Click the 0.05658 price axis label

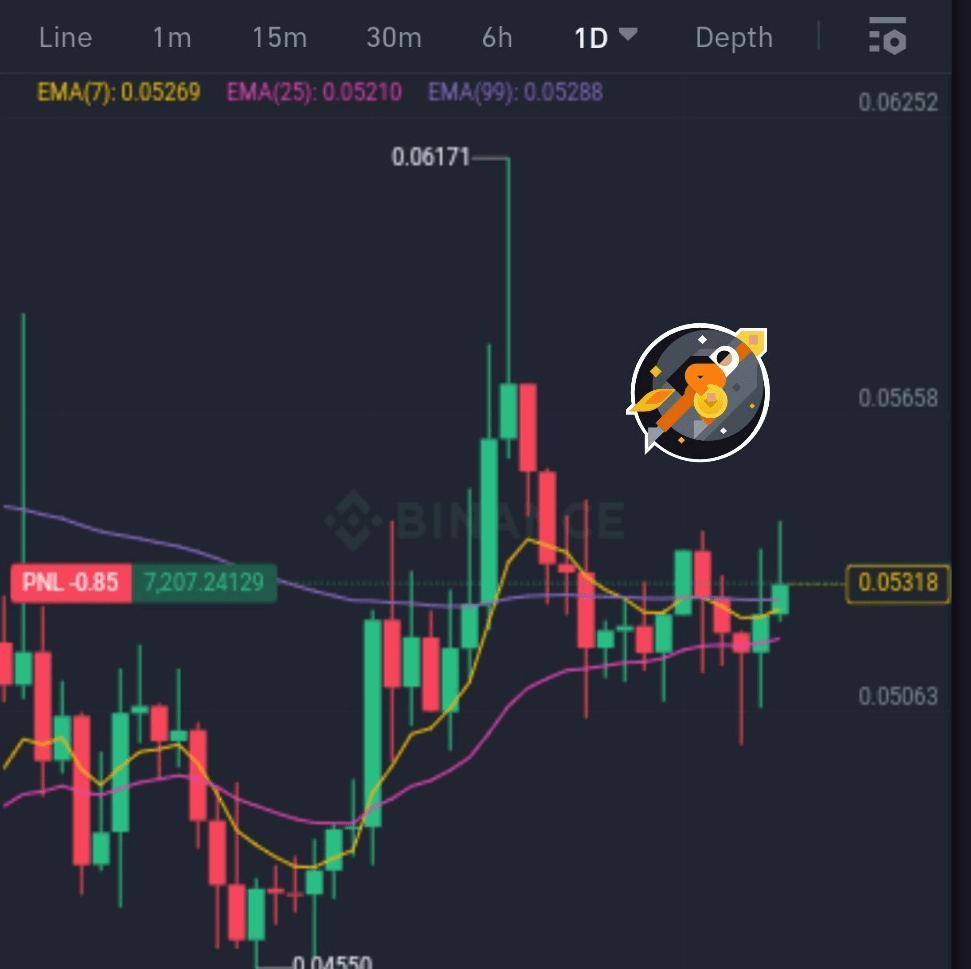click(x=898, y=398)
